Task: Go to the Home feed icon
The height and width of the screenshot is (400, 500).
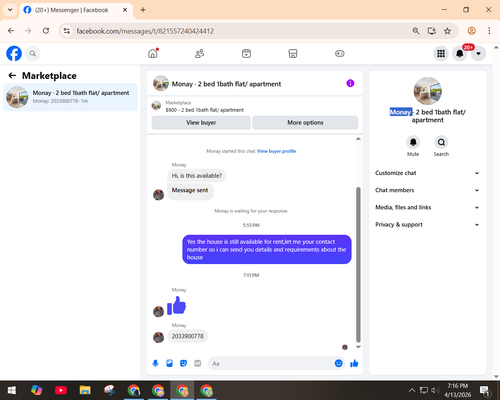Action: tap(153, 53)
